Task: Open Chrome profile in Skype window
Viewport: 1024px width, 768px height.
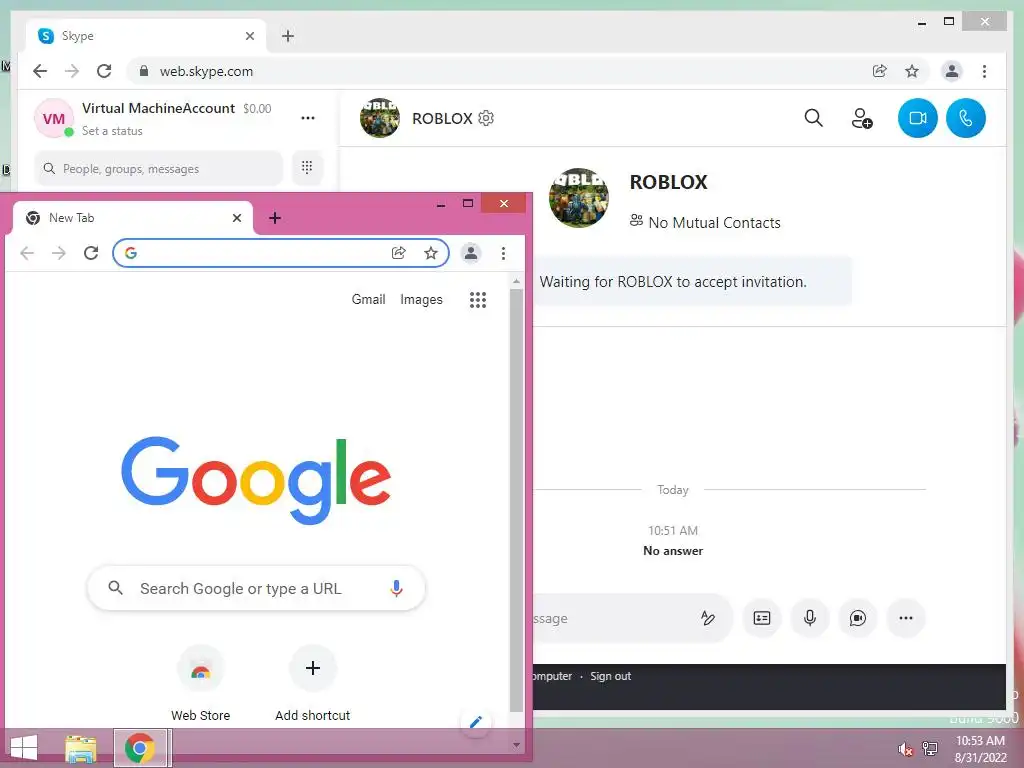Action: [952, 71]
